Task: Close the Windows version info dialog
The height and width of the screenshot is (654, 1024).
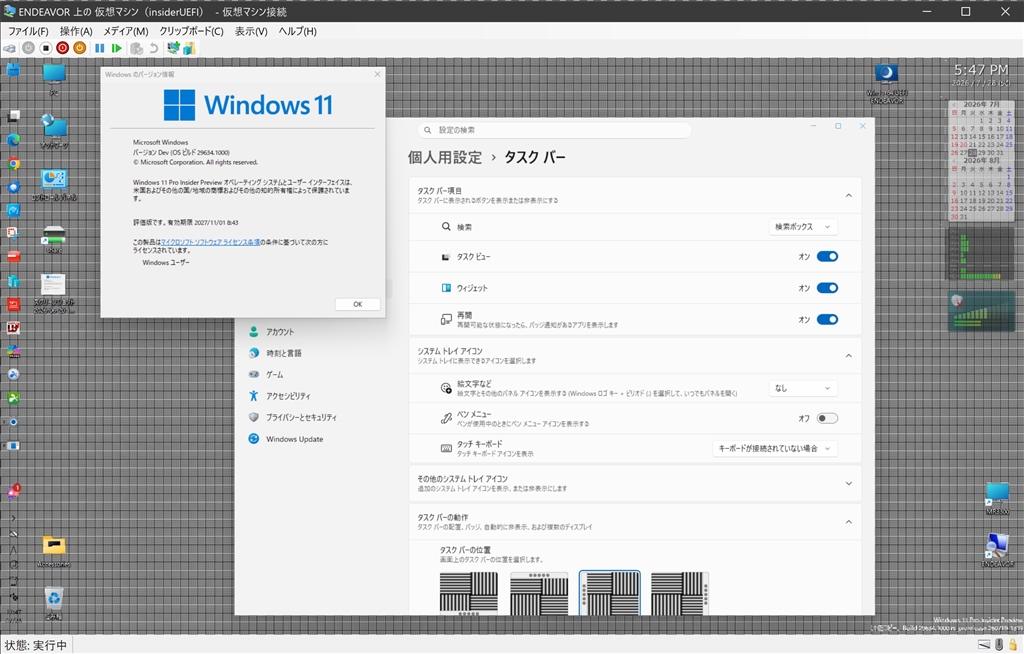Action: click(377, 74)
